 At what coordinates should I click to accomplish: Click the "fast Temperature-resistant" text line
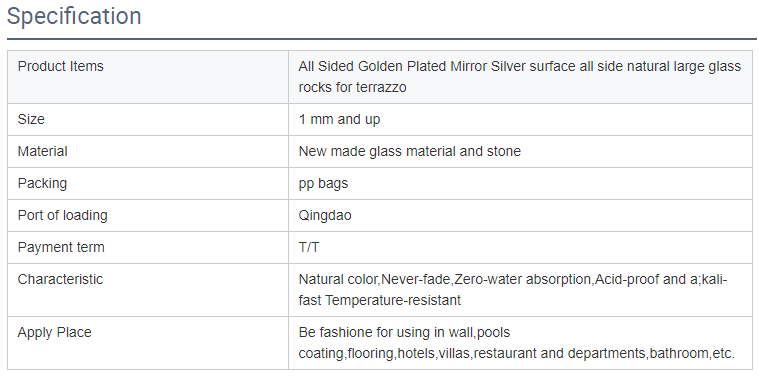click(x=379, y=300)
